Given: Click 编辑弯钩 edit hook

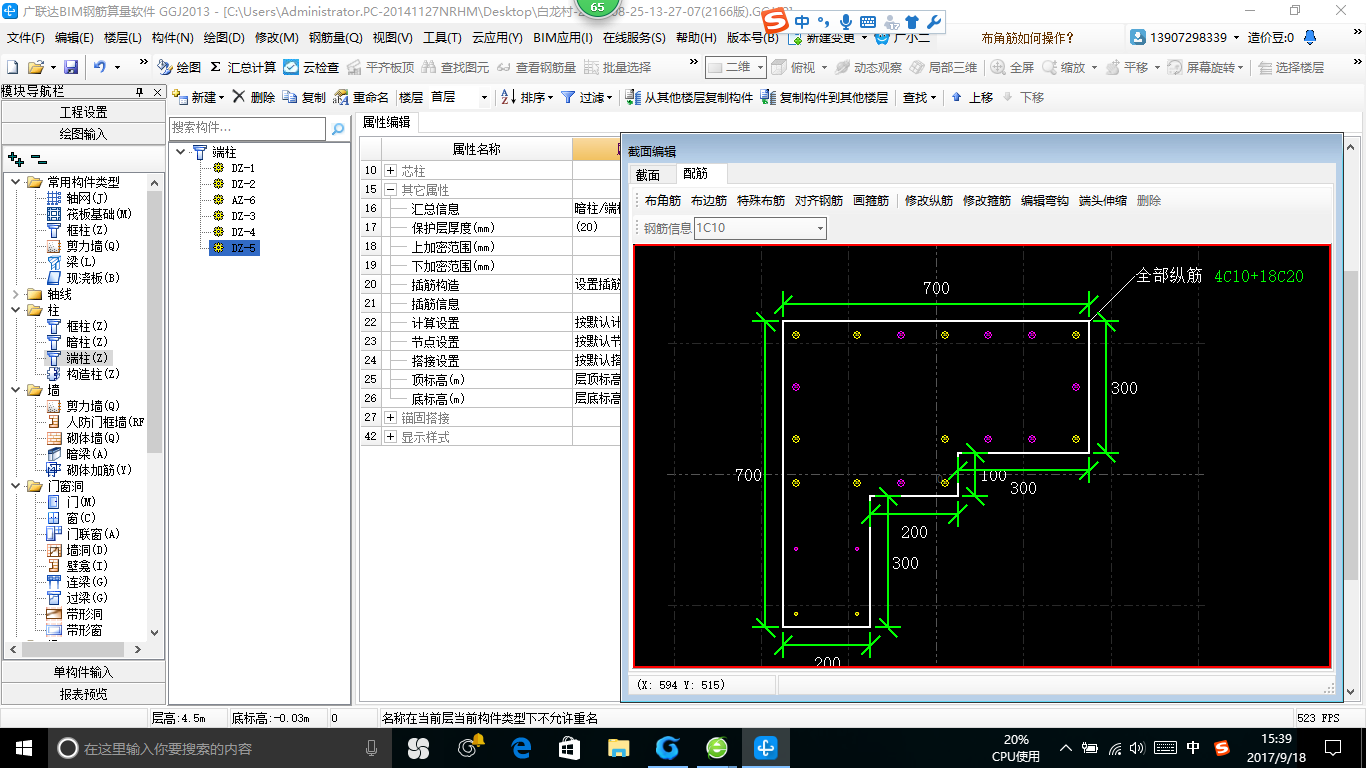Looking at the screenshot, I should pyautogui.click(x=1045, y=201).
